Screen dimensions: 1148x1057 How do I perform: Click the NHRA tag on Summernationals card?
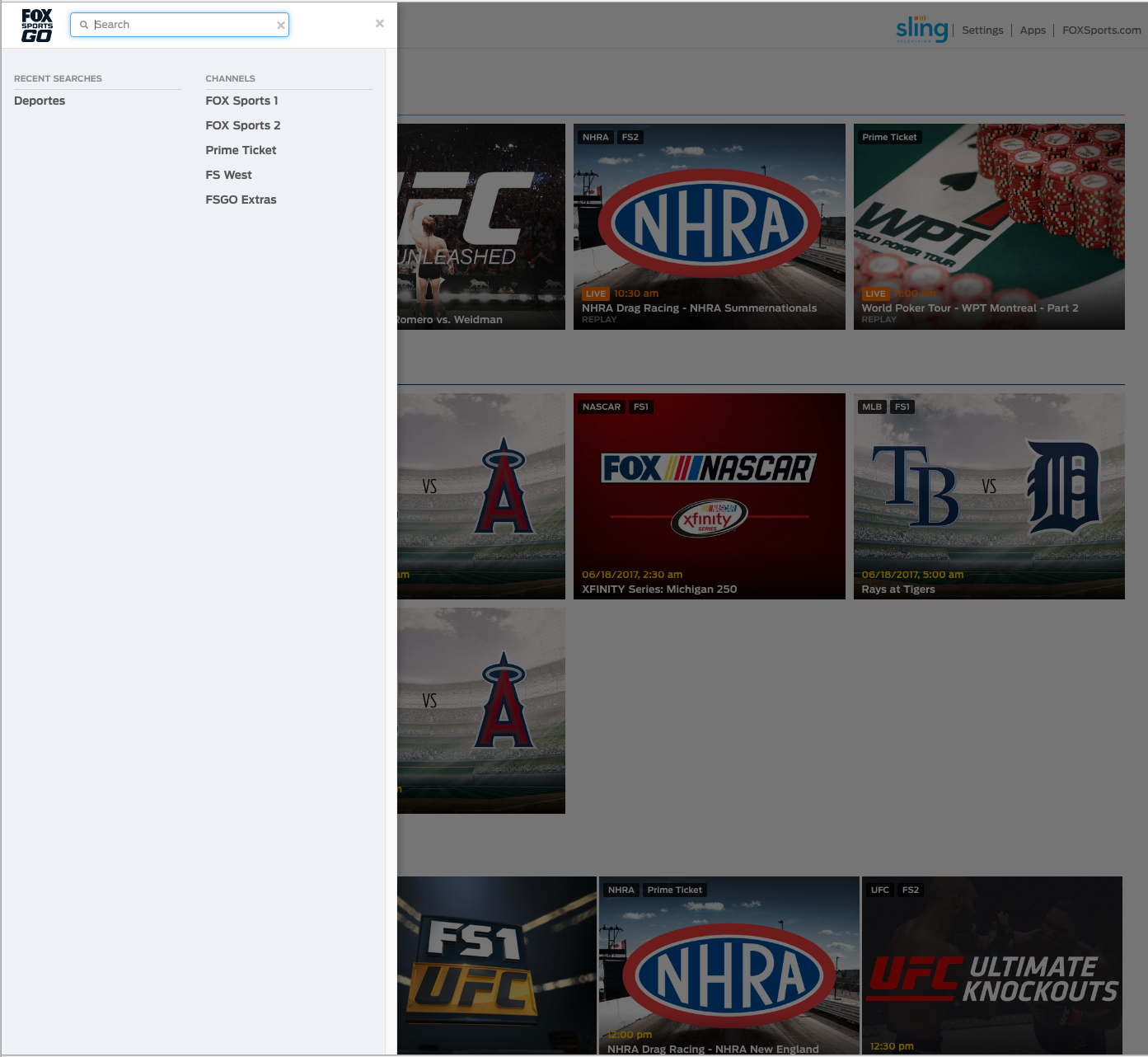click(596, 138)
